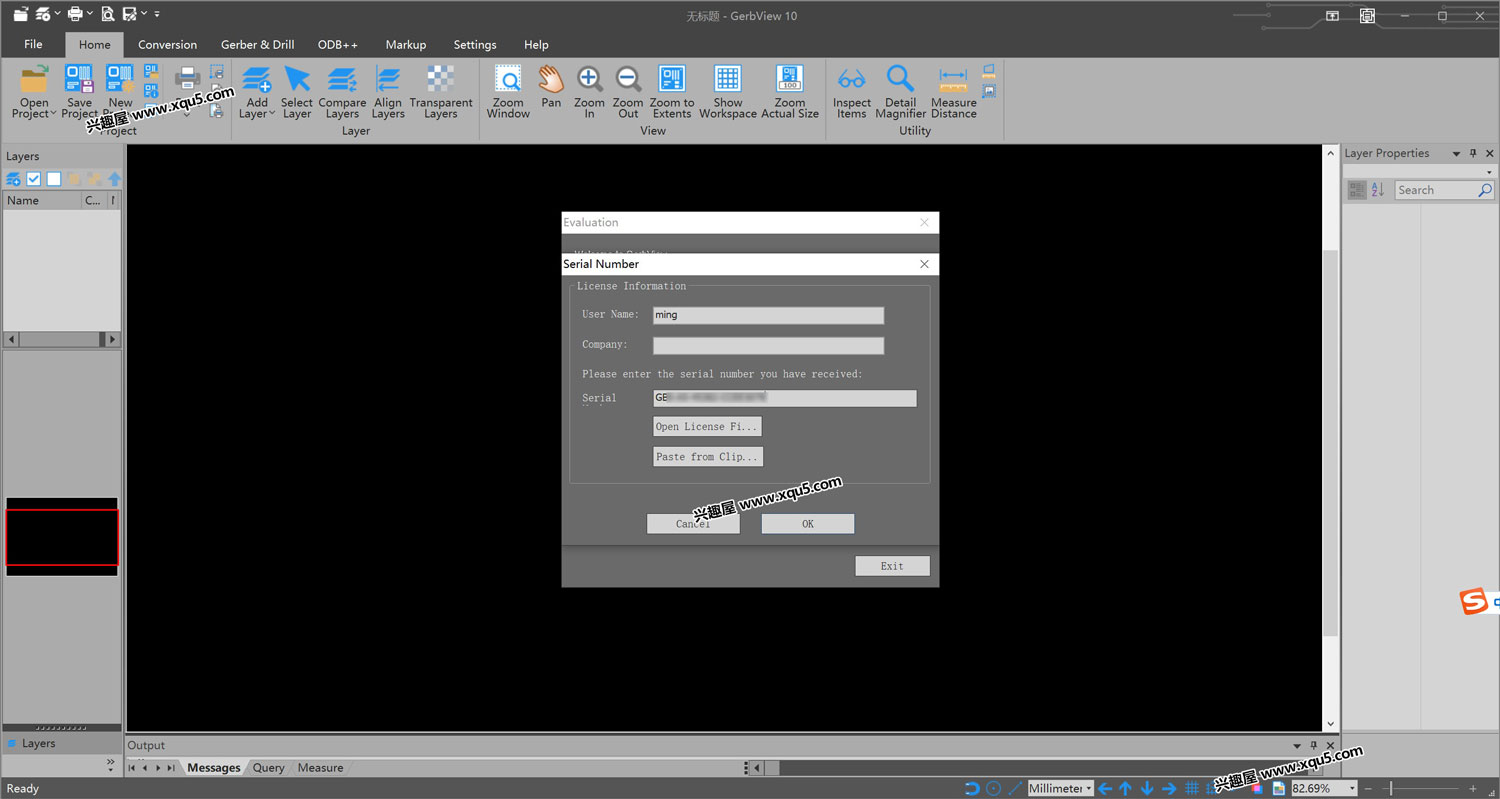Click the pan left arrow in status bar
This screenshot has height=799, width=1500.
[1105, 789]
